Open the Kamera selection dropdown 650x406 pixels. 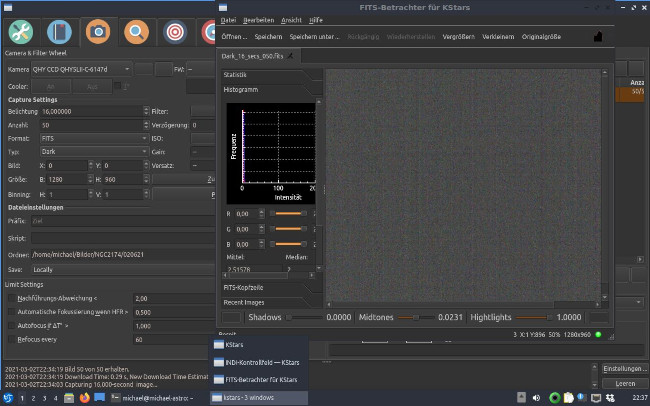click(x=82, y=69)
